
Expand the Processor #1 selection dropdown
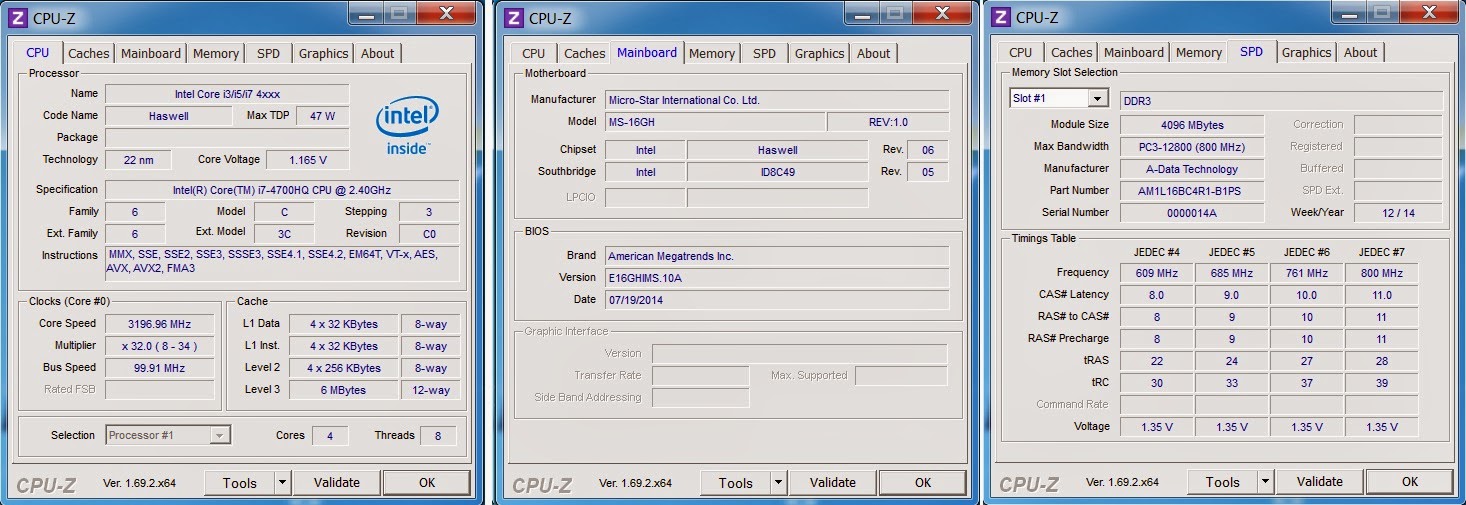point(219,435)
